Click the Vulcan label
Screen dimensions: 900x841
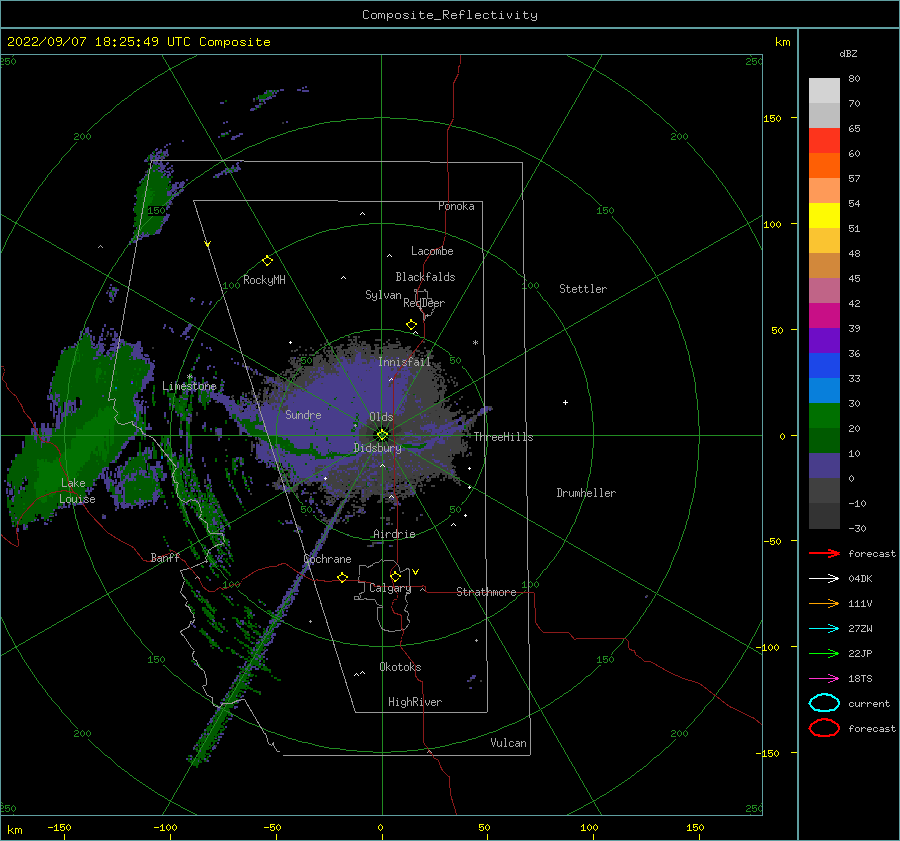pos(508,743)
